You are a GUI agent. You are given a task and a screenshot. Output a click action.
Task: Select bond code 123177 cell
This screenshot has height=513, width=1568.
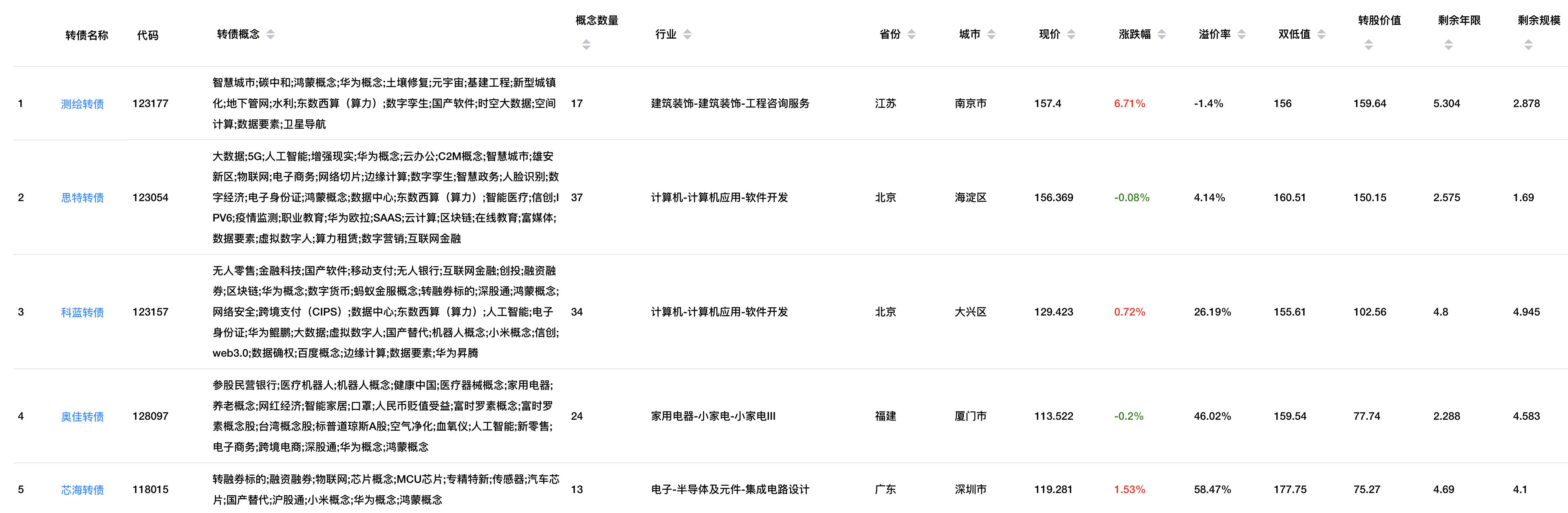click(150, 103)
